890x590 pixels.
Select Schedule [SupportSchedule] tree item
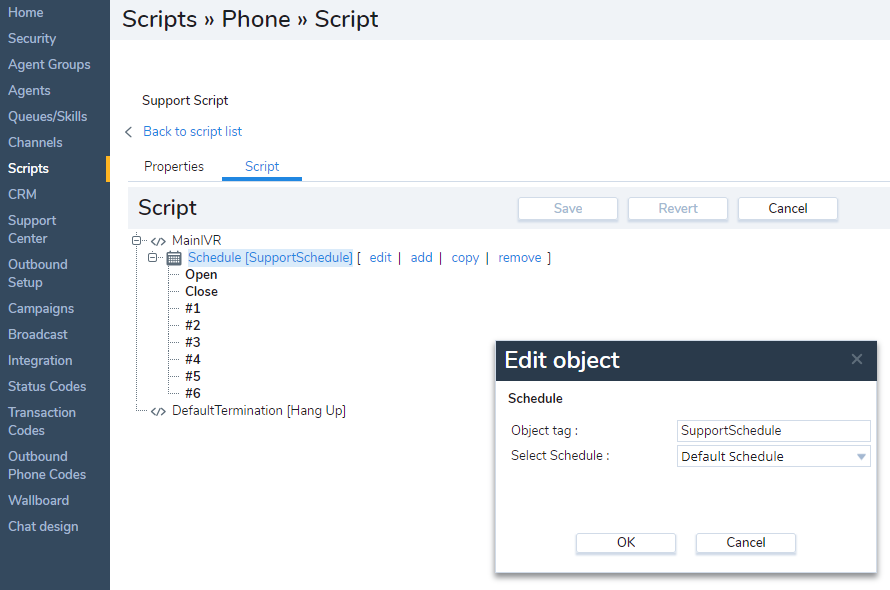(x=270, y=258)
